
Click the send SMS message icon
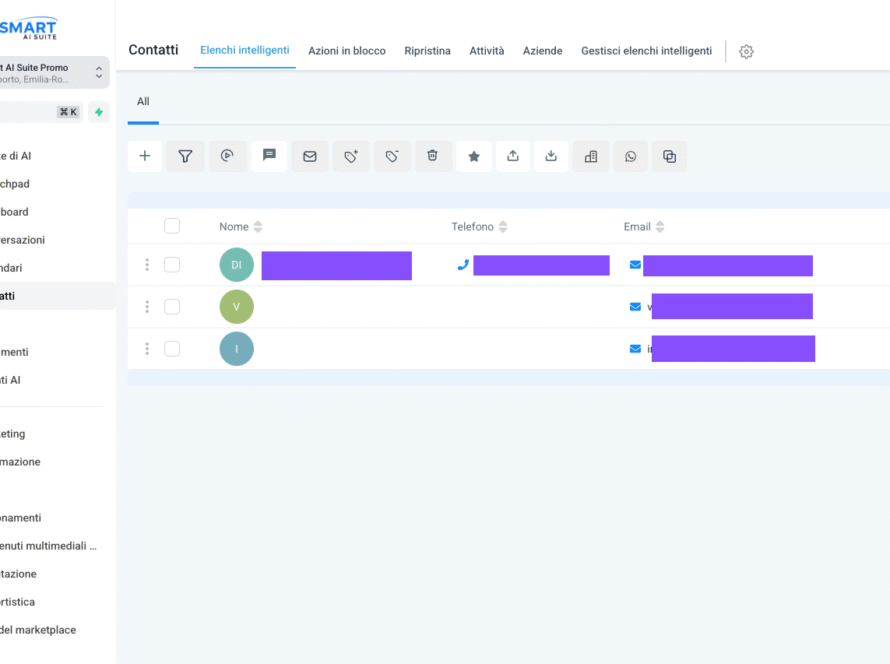pos(269,156)
